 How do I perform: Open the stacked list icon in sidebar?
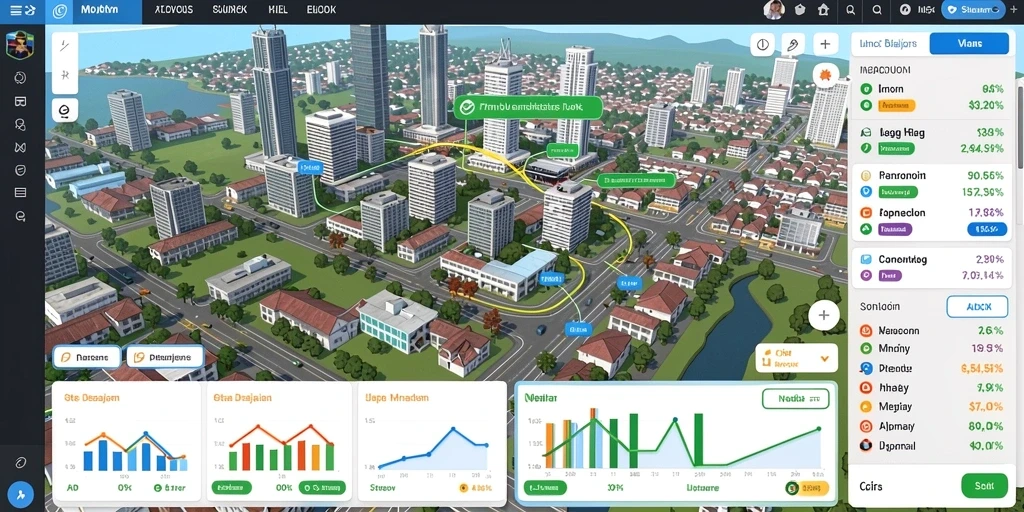pos(20,193)
